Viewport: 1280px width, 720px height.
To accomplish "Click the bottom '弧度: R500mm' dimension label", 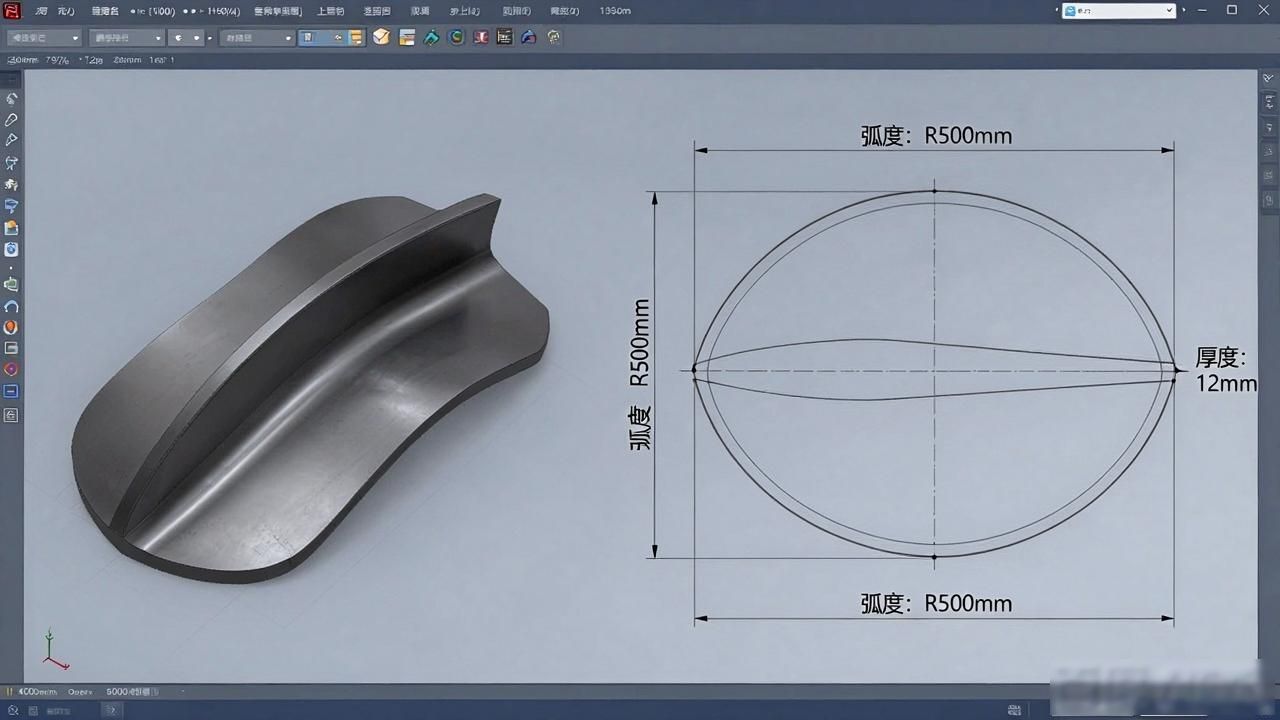I will (936, 604).
